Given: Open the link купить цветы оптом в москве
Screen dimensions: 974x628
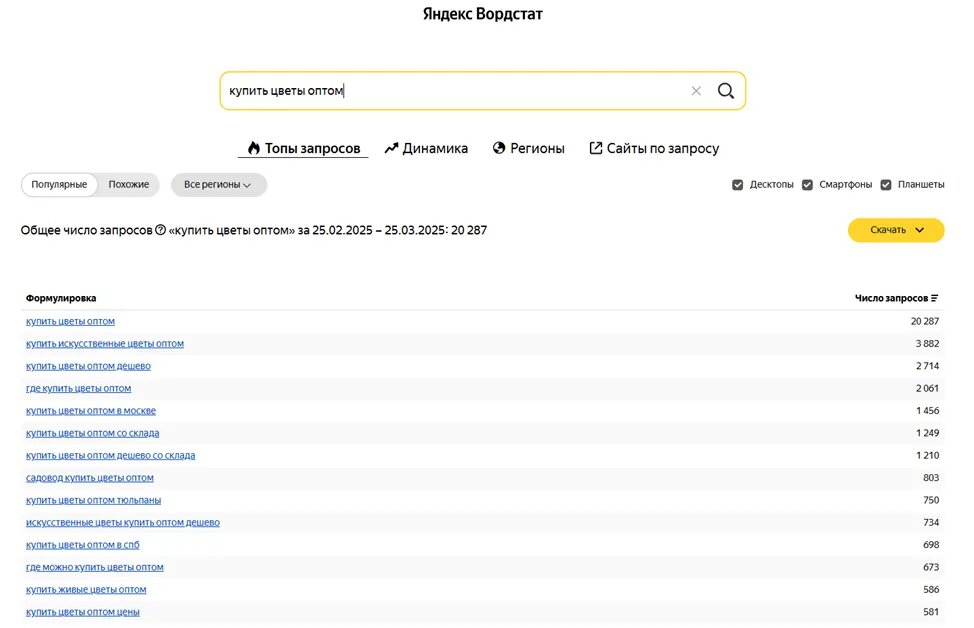Looking at the screenshot, I should click(91, 411).
